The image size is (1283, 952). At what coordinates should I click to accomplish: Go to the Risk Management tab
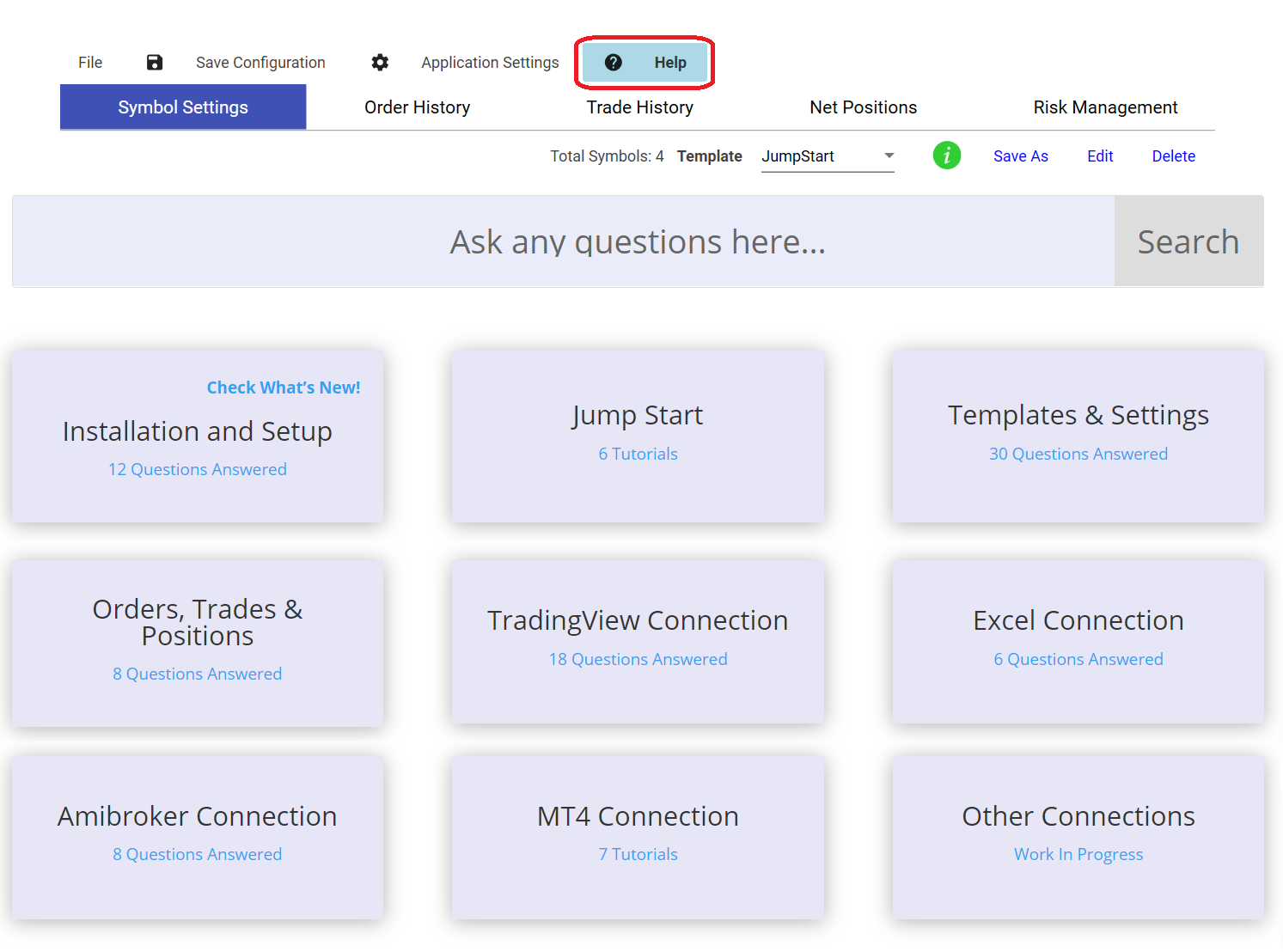(1104, 107)
